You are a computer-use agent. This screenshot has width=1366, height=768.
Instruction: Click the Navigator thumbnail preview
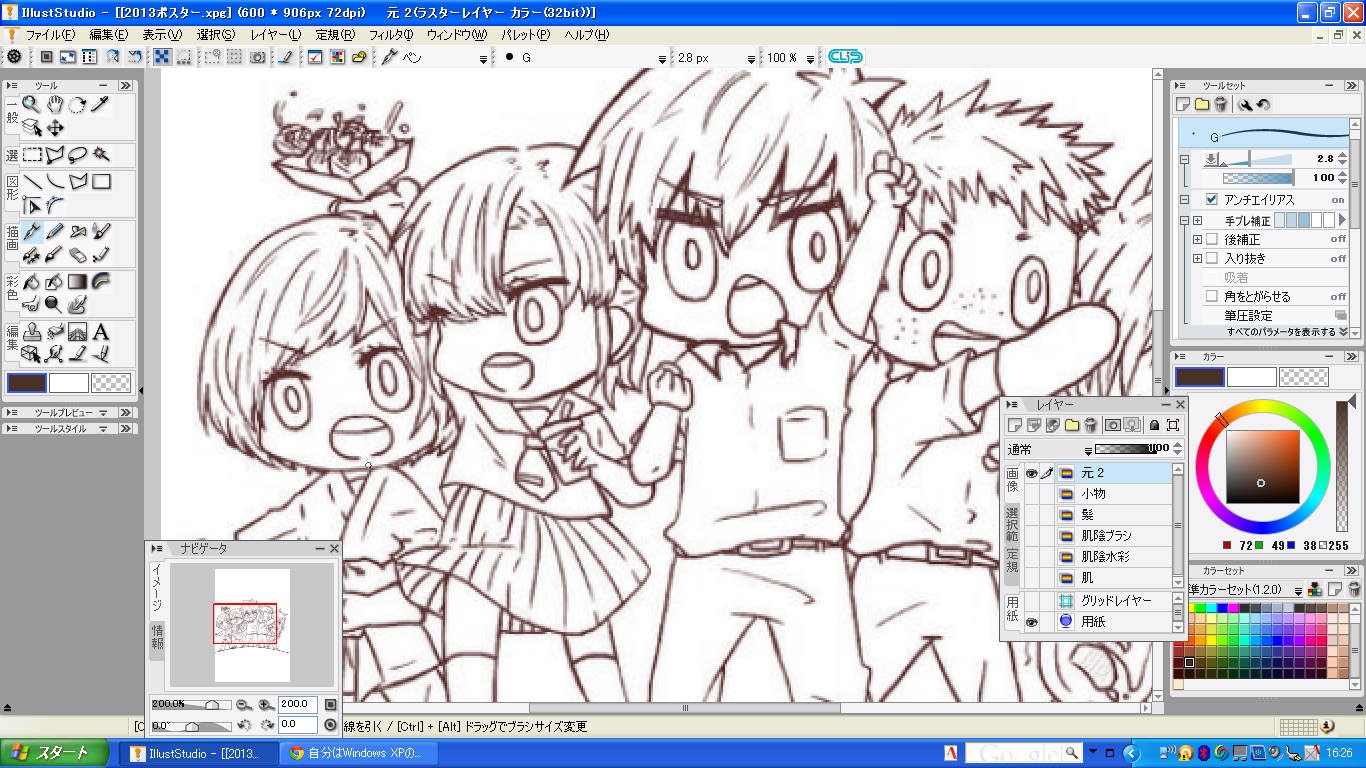(x=252, y=625)
